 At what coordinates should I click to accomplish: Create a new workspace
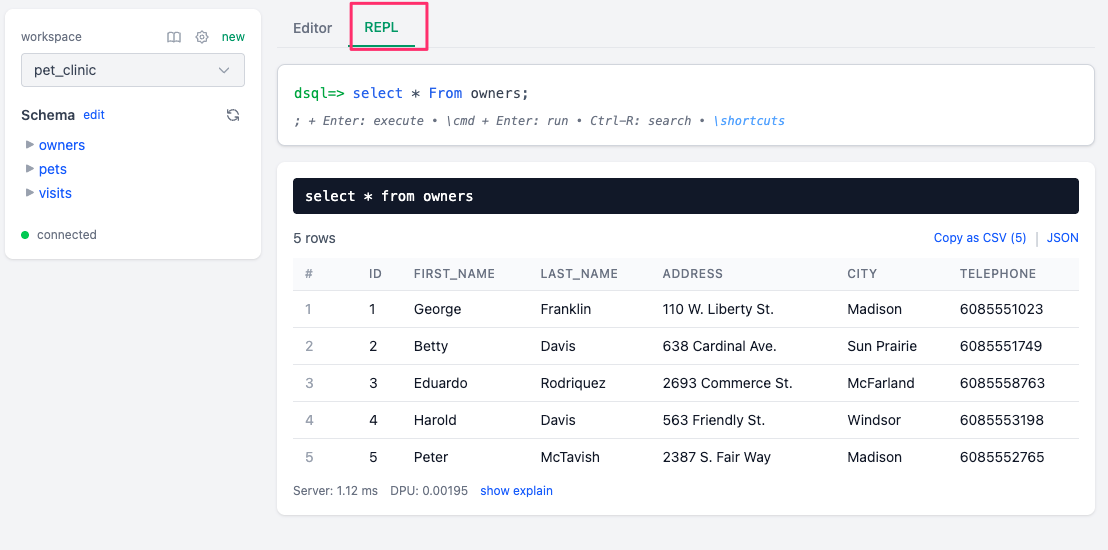tap(233, 37)
